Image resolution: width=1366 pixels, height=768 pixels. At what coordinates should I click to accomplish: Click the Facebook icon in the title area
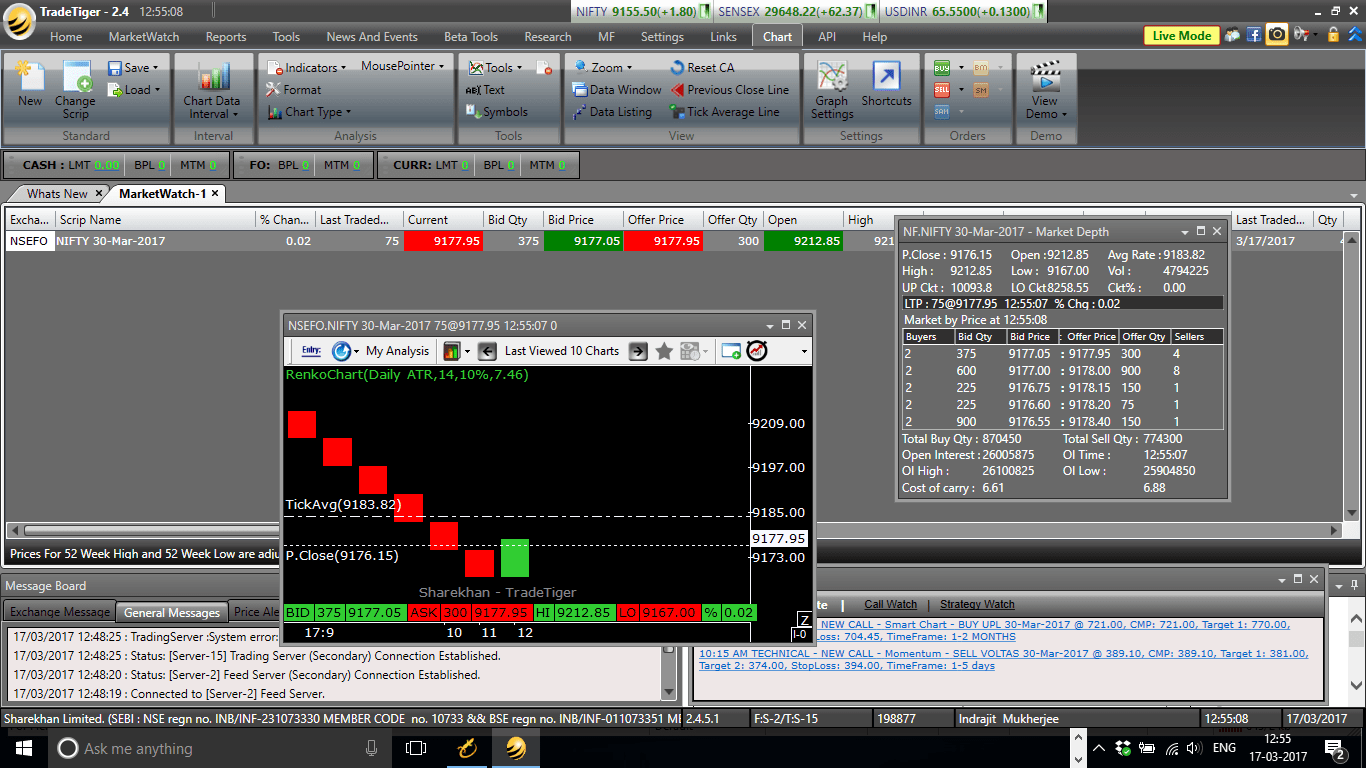tap(1253, 34)
